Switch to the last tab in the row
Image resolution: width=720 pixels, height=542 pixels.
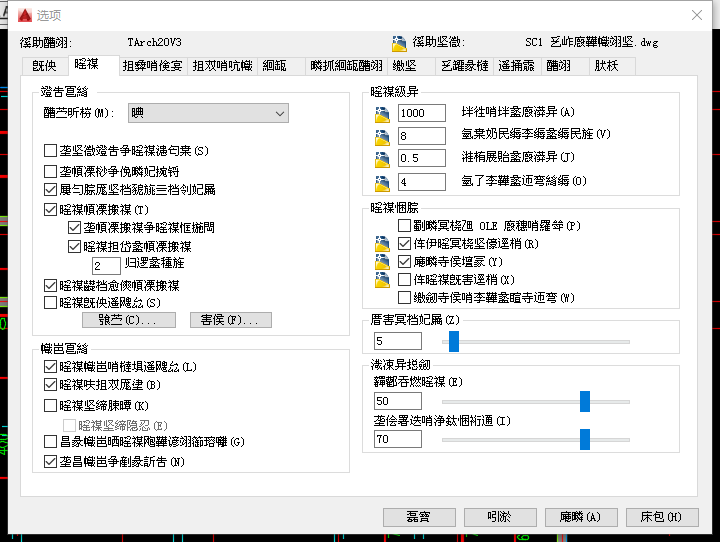(x=612, y=66)
